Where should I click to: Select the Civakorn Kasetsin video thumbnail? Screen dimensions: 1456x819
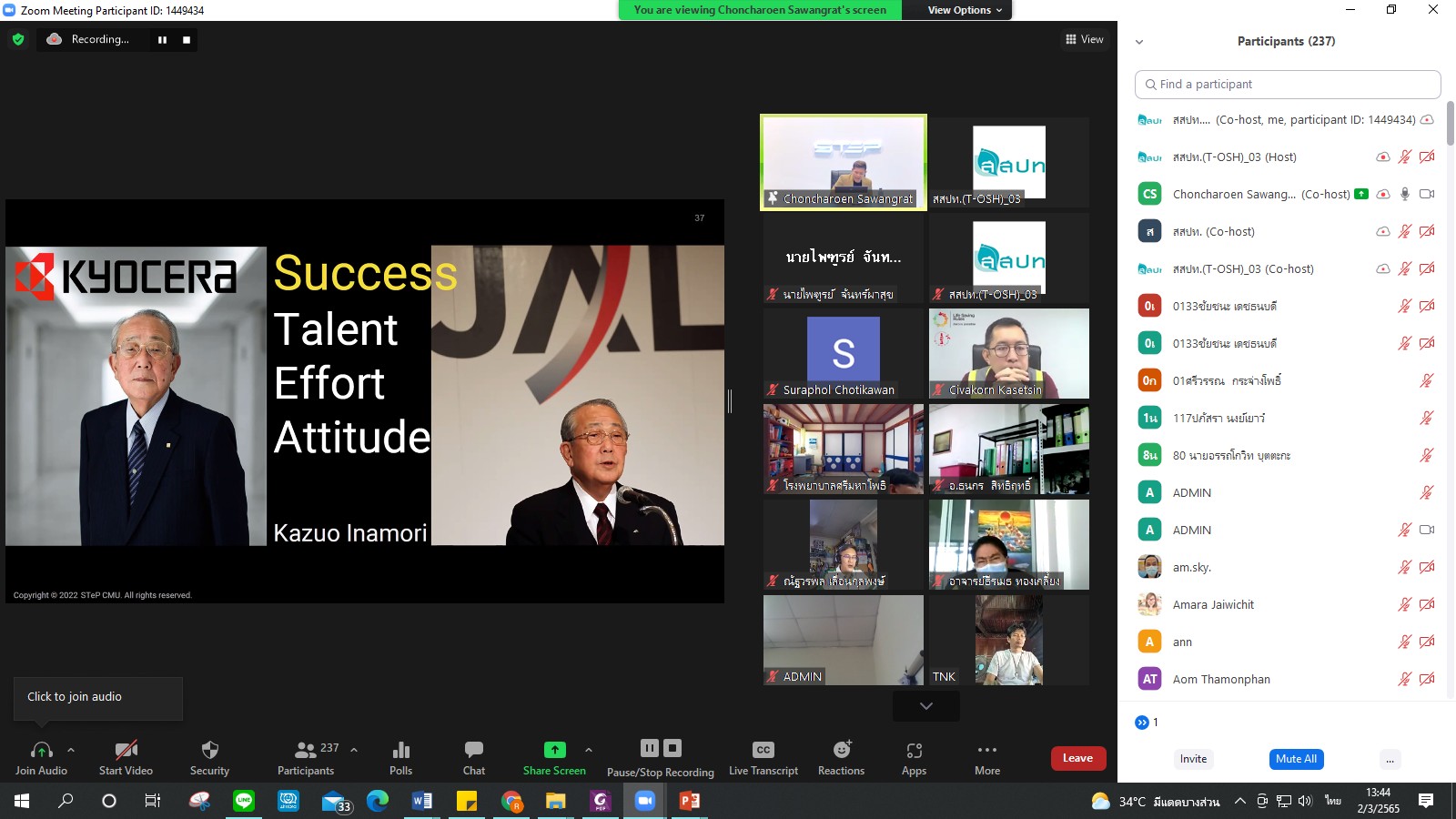(1009, 353)
